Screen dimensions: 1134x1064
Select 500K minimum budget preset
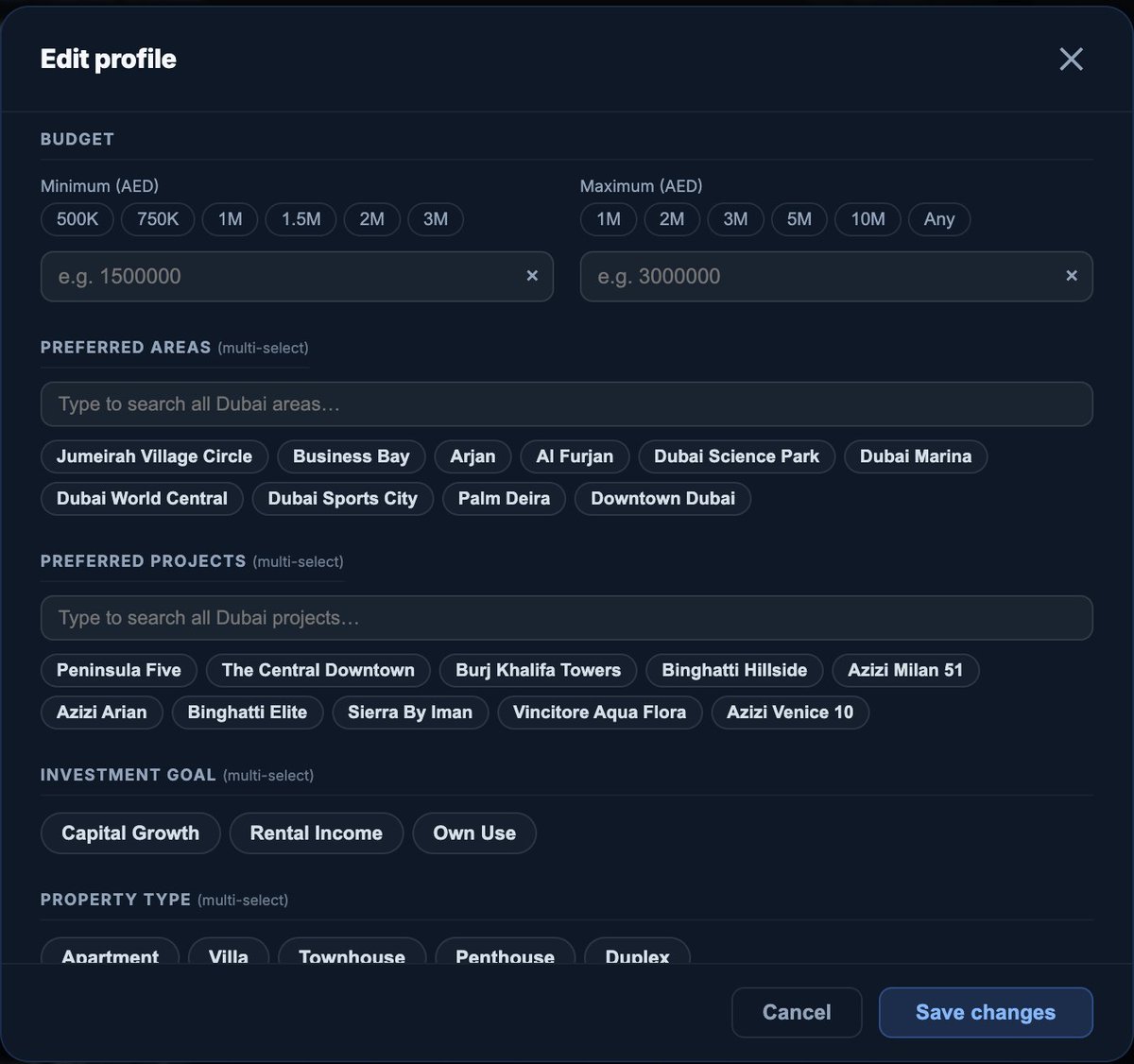point(77,219)
